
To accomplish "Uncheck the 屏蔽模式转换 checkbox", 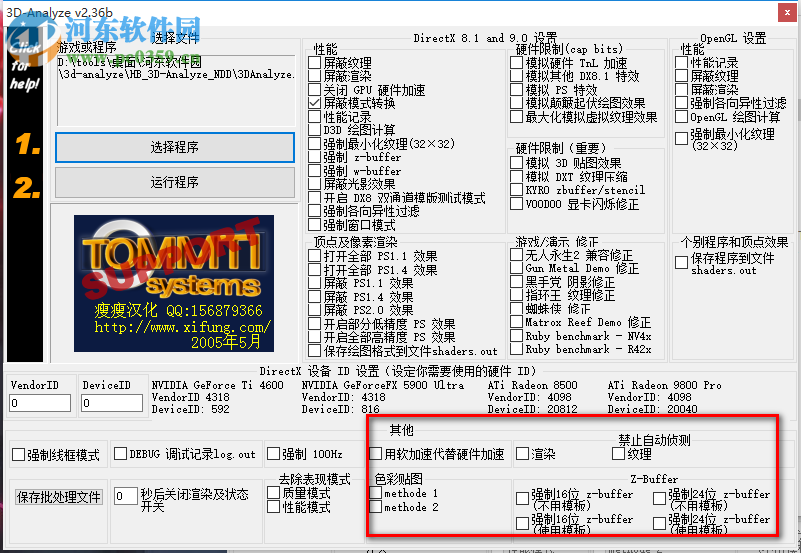I will point(315,103).
